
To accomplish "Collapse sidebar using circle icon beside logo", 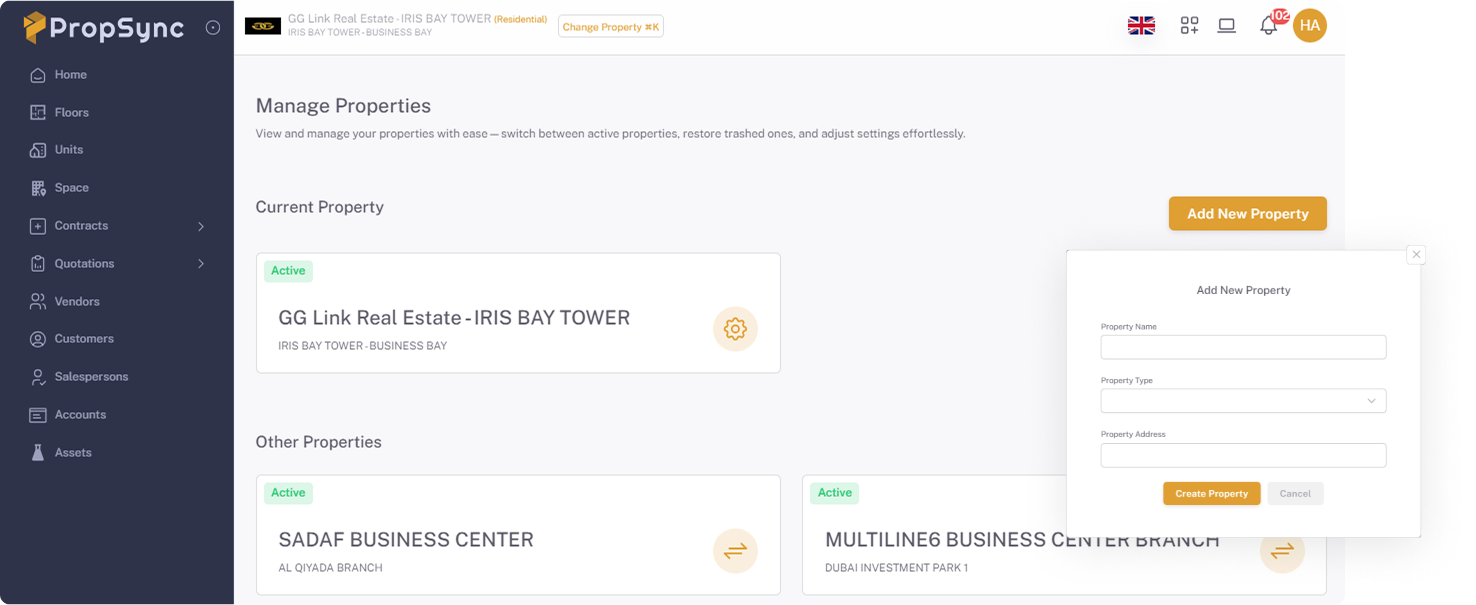I will [x=213, y=28].
